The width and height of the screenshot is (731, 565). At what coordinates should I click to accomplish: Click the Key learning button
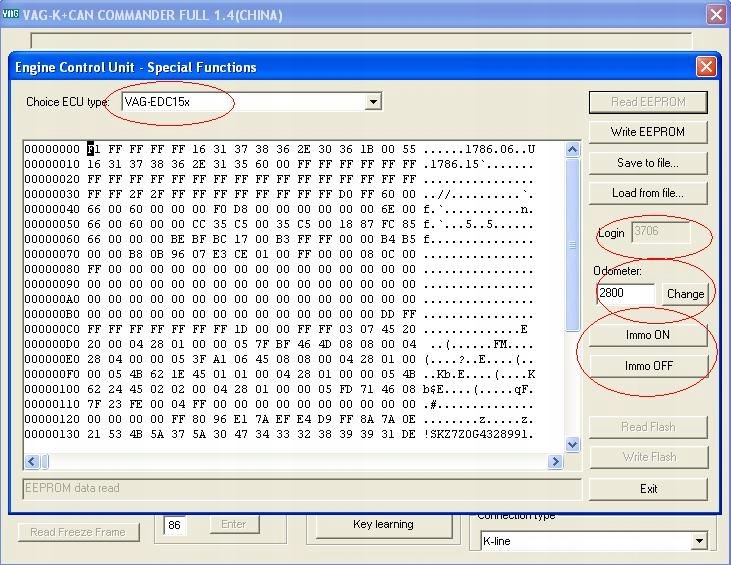[x=384, y=524]
